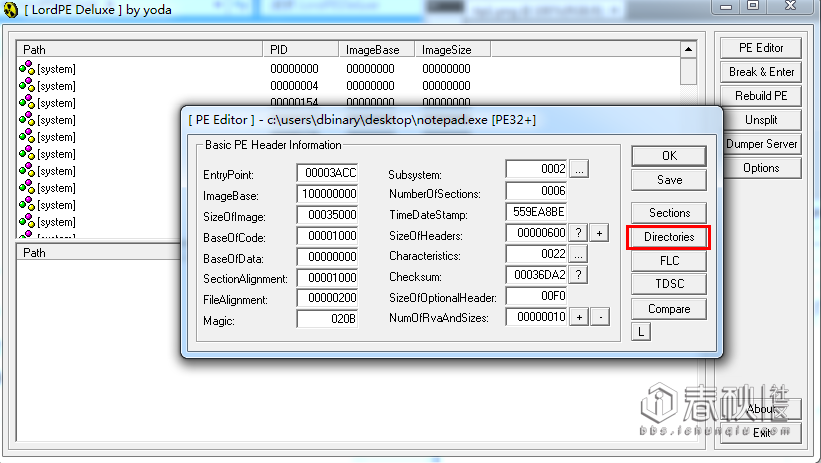821x463 pixels.
Task: Edit the Subsystem value field
Action: point(537,169)
